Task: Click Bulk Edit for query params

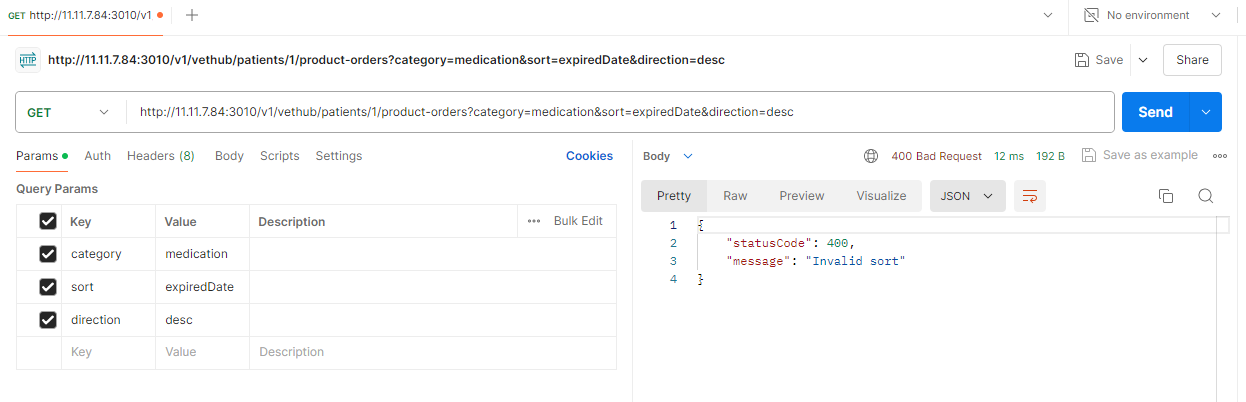Action: 578,221
